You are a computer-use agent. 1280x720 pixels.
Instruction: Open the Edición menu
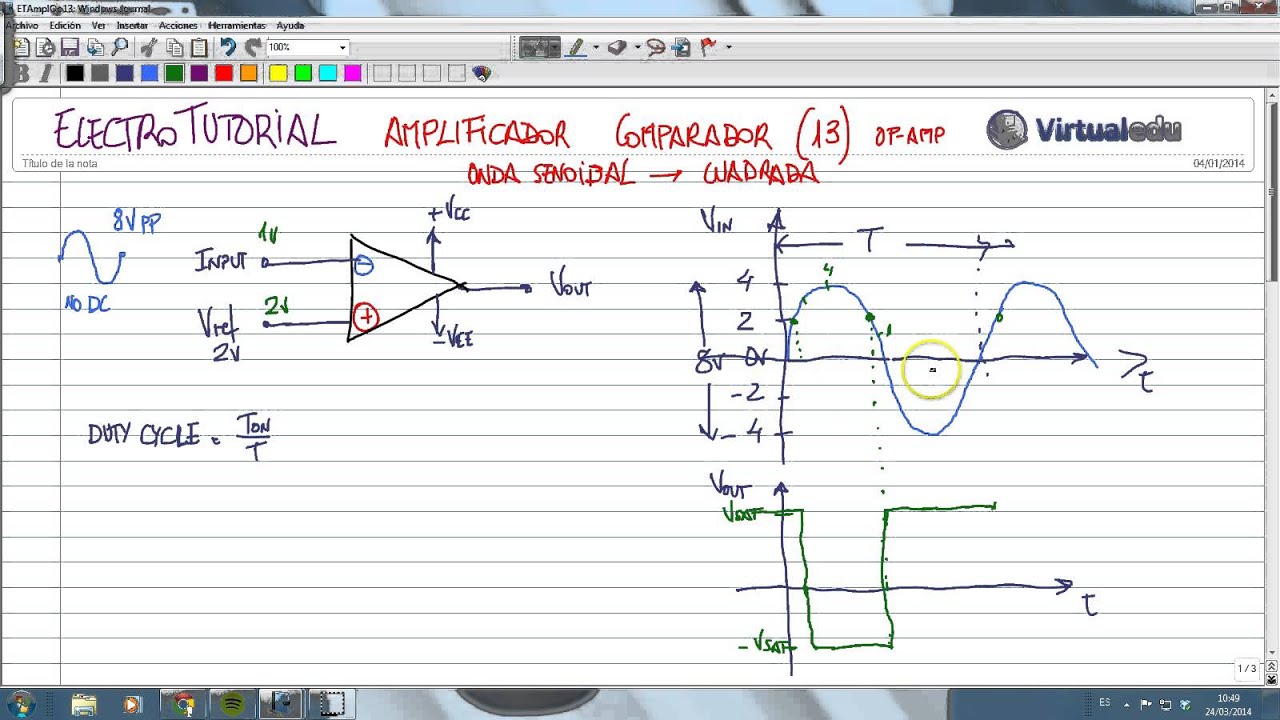coord(65,25)
